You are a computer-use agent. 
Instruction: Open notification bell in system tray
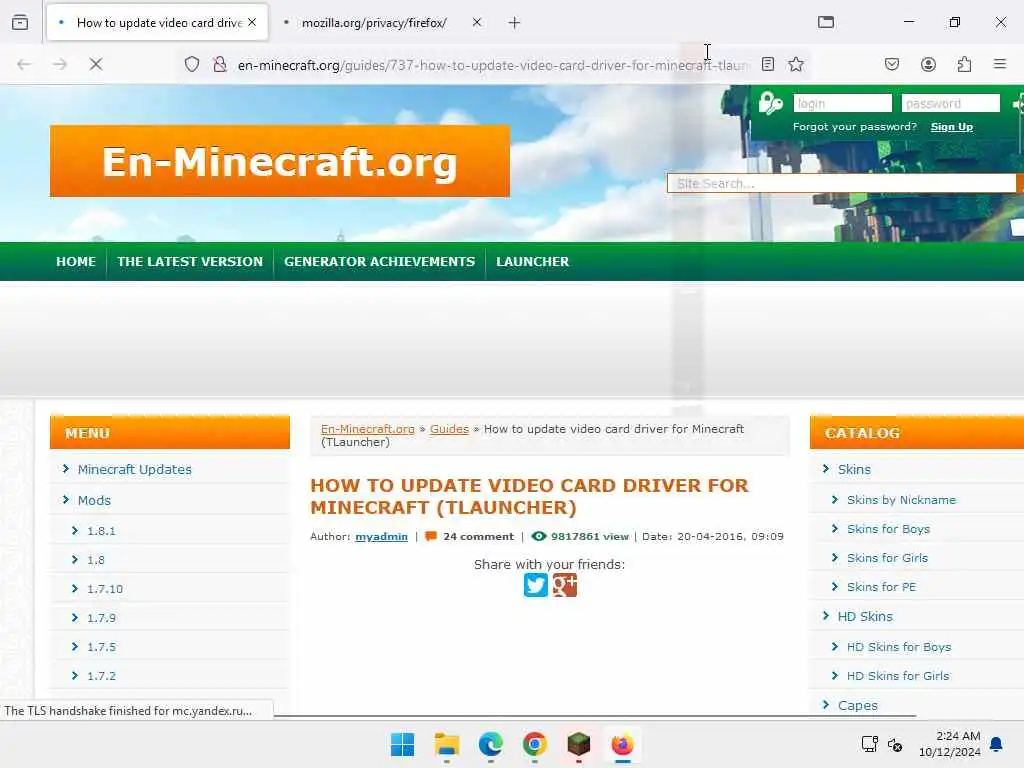click(x=997, y=744)
